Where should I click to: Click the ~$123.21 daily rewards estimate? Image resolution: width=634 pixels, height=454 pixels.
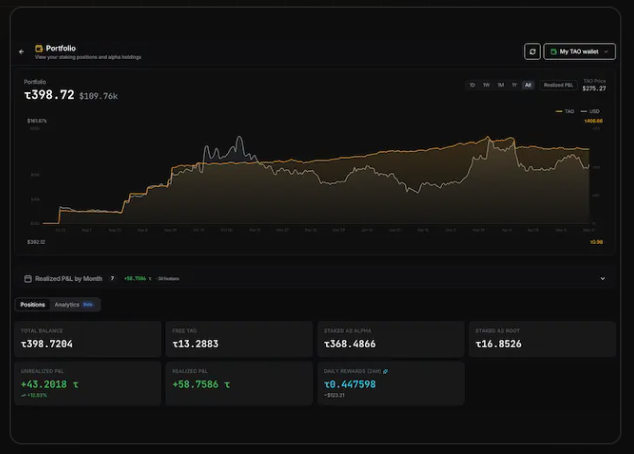click(x=334, y=395)
